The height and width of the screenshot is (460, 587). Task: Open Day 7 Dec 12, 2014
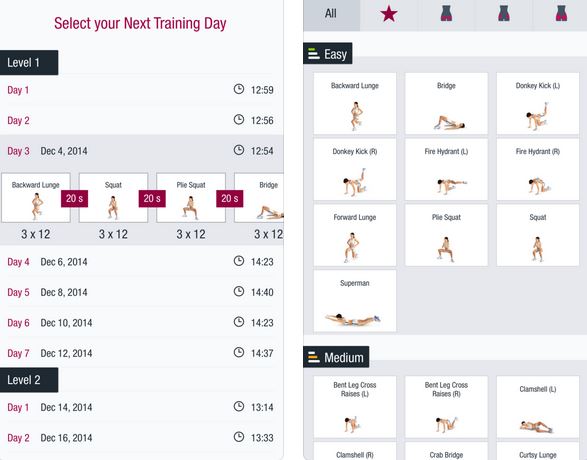[x=142, y=353]
